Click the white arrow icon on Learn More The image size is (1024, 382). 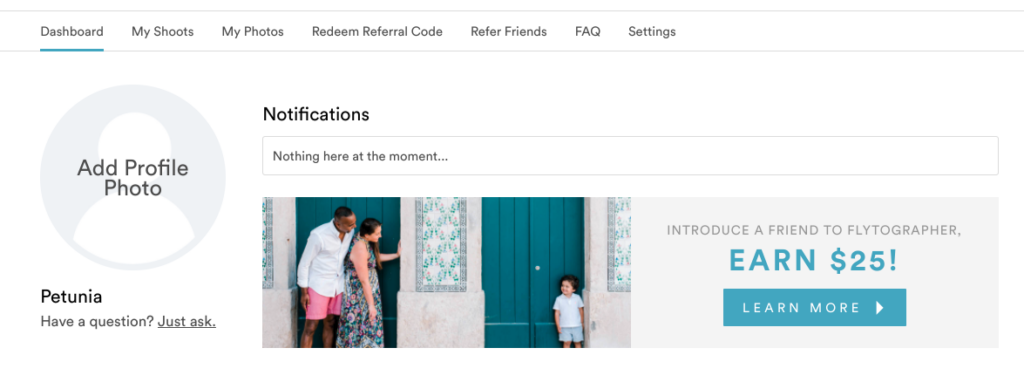pos(880,308)
